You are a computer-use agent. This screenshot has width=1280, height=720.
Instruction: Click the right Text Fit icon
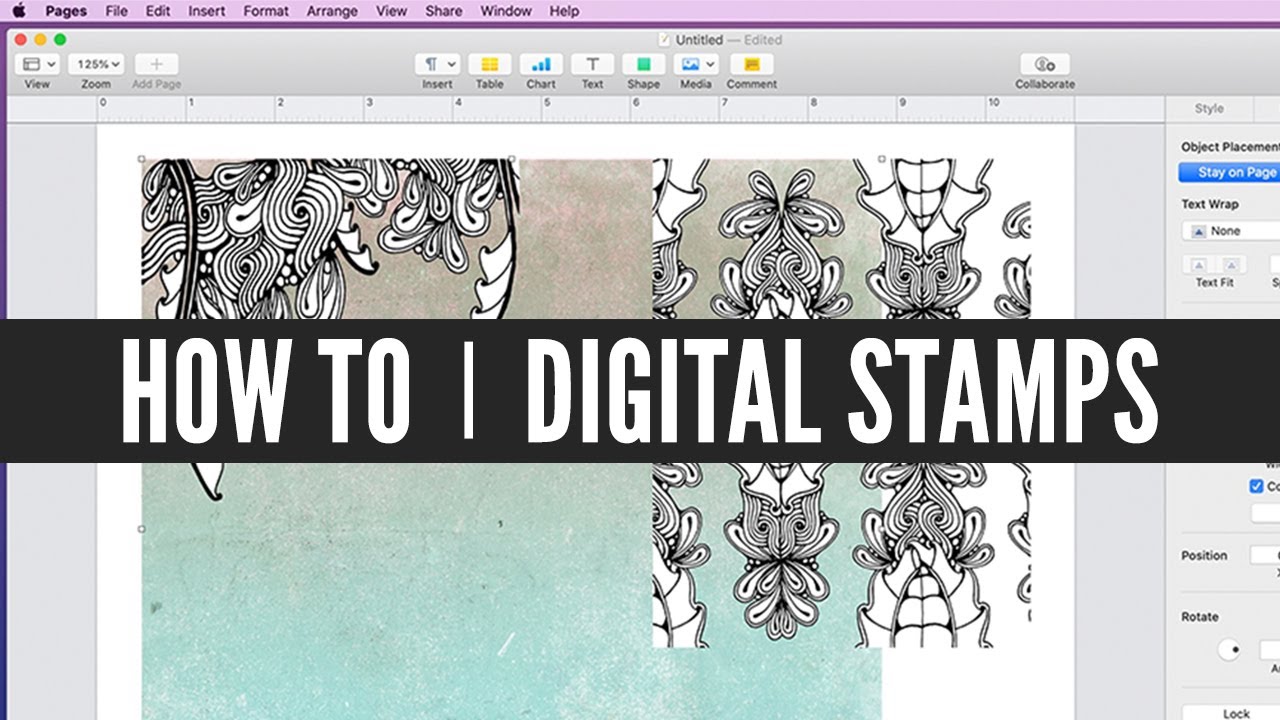[1230, 265]
